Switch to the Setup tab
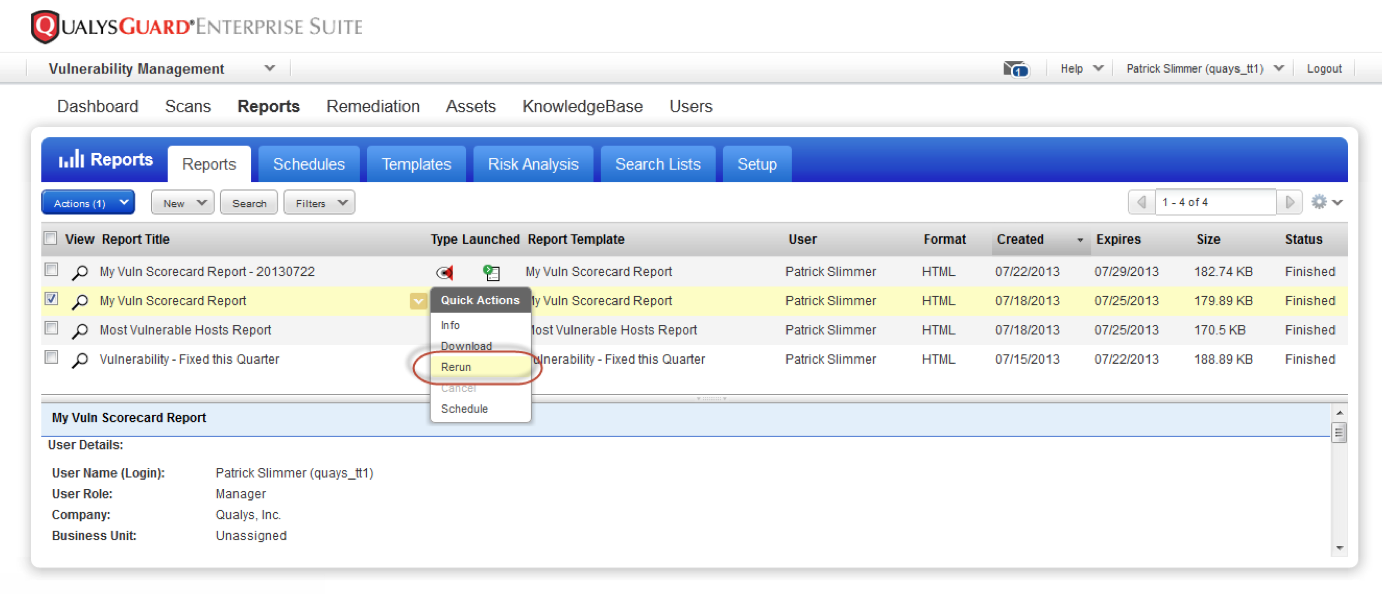1382x594 pixels. (x=757, y=164)
